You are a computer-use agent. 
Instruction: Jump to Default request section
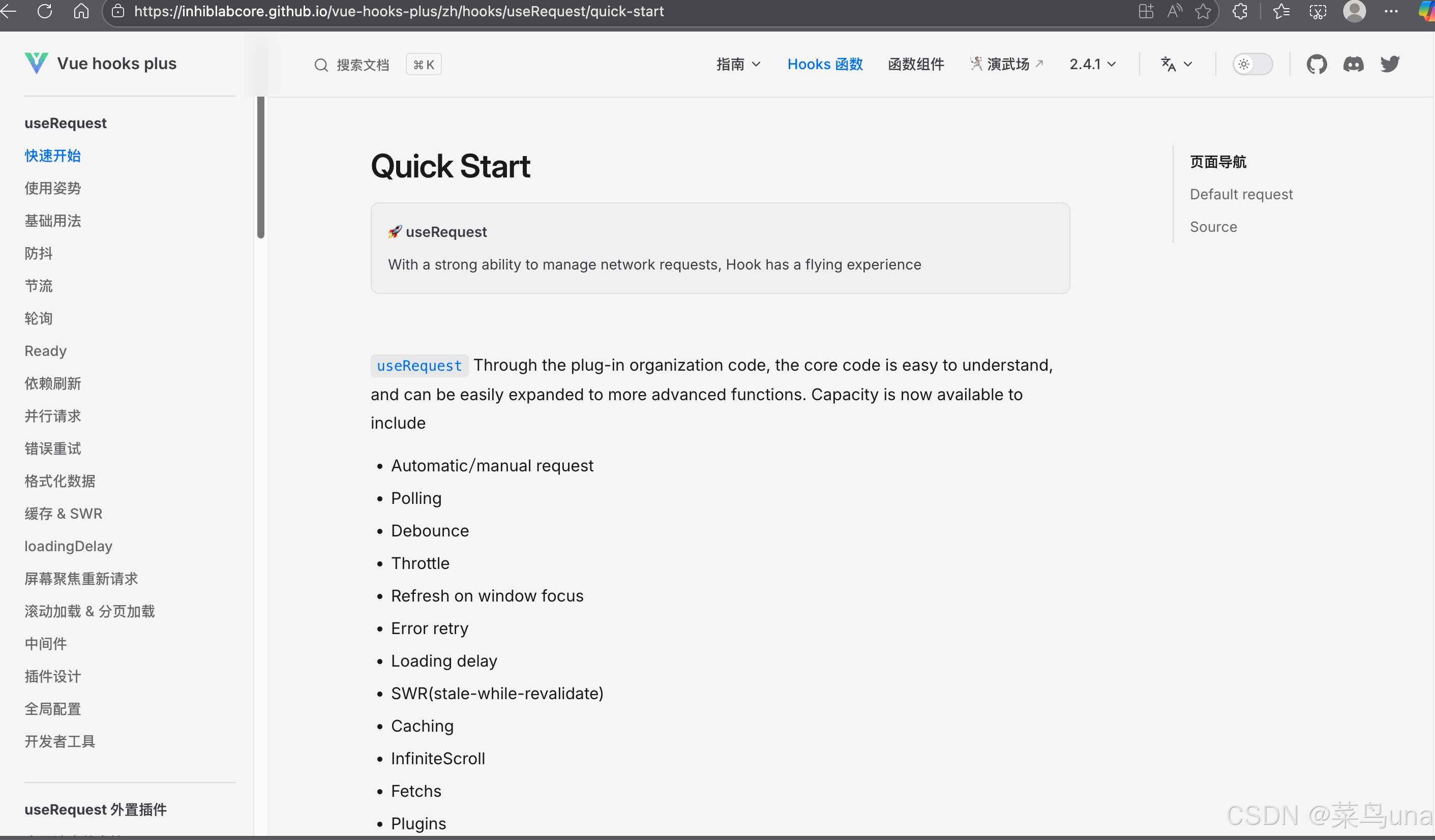(x=1241, y=194)
